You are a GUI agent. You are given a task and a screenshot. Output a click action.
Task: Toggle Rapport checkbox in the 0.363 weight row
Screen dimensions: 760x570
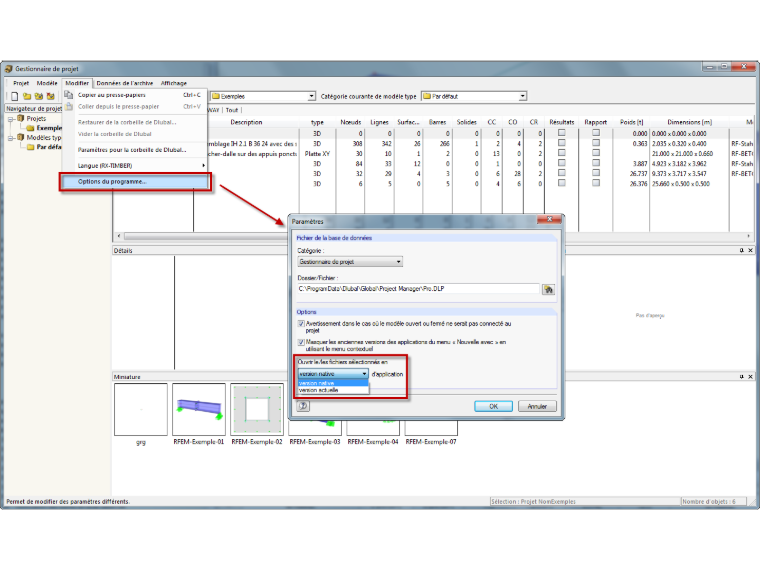pos(596,143)
